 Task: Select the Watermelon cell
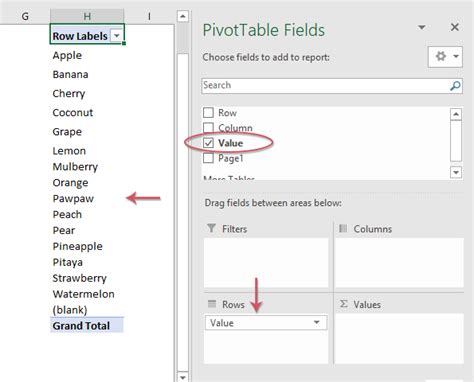(x=87, y=294)
